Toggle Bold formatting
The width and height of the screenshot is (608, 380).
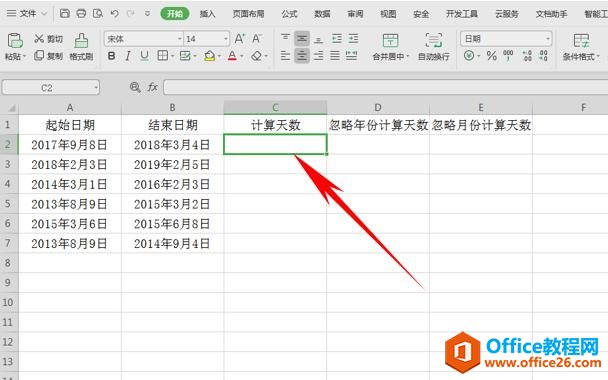click(x=111, y=56)
